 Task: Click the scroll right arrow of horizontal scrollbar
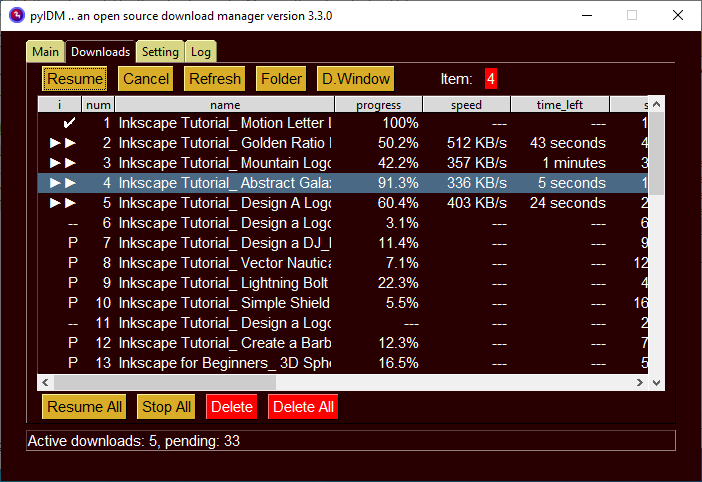640,383
